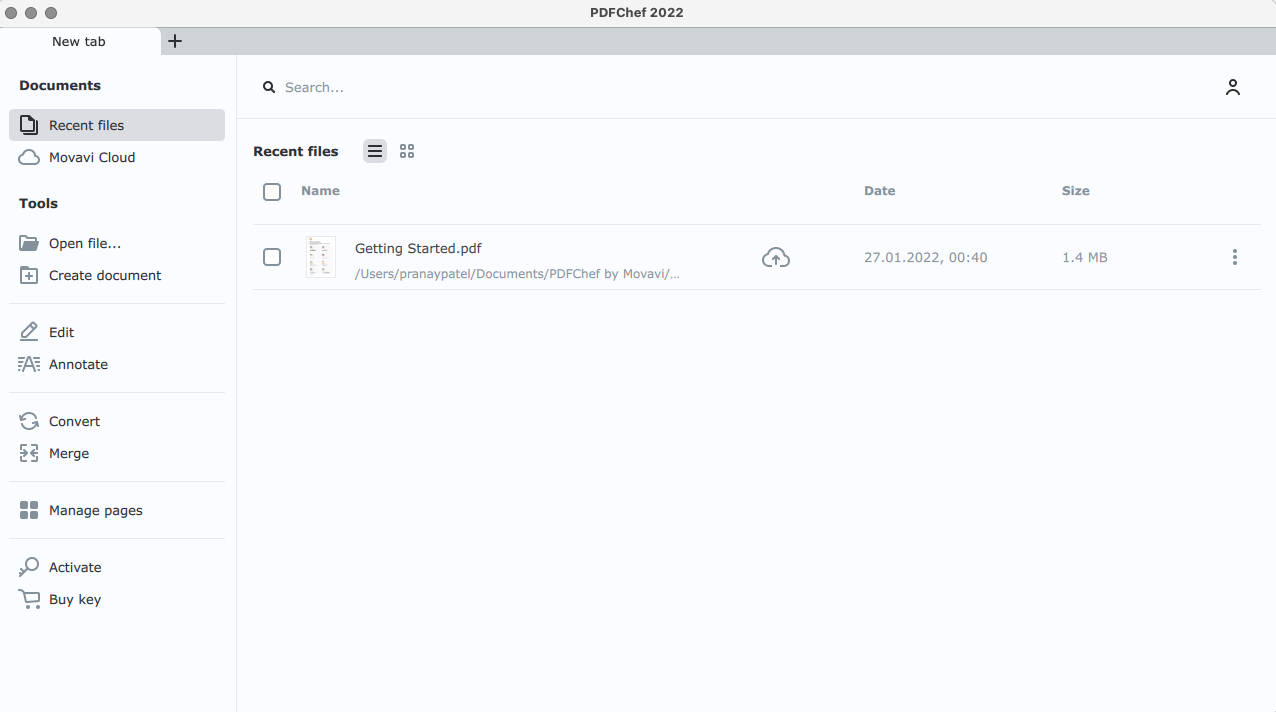Click the Recent files heading
The height and width of the screenshot is (712, 1276).
(296, 151)
